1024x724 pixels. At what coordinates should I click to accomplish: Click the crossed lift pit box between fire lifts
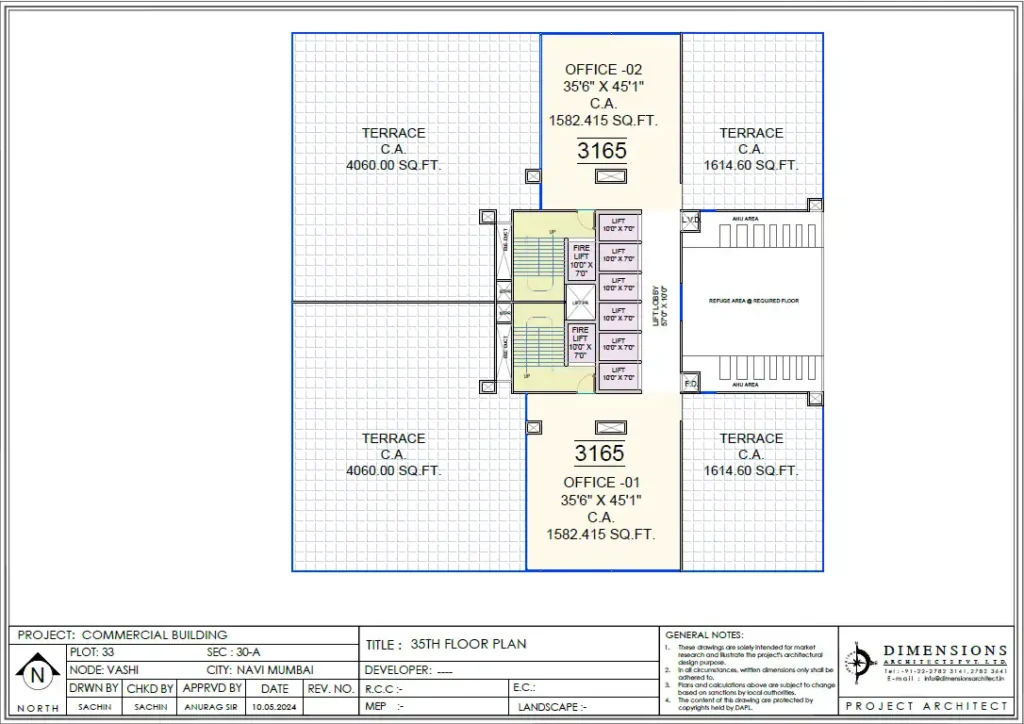click(x=580, y=301)
